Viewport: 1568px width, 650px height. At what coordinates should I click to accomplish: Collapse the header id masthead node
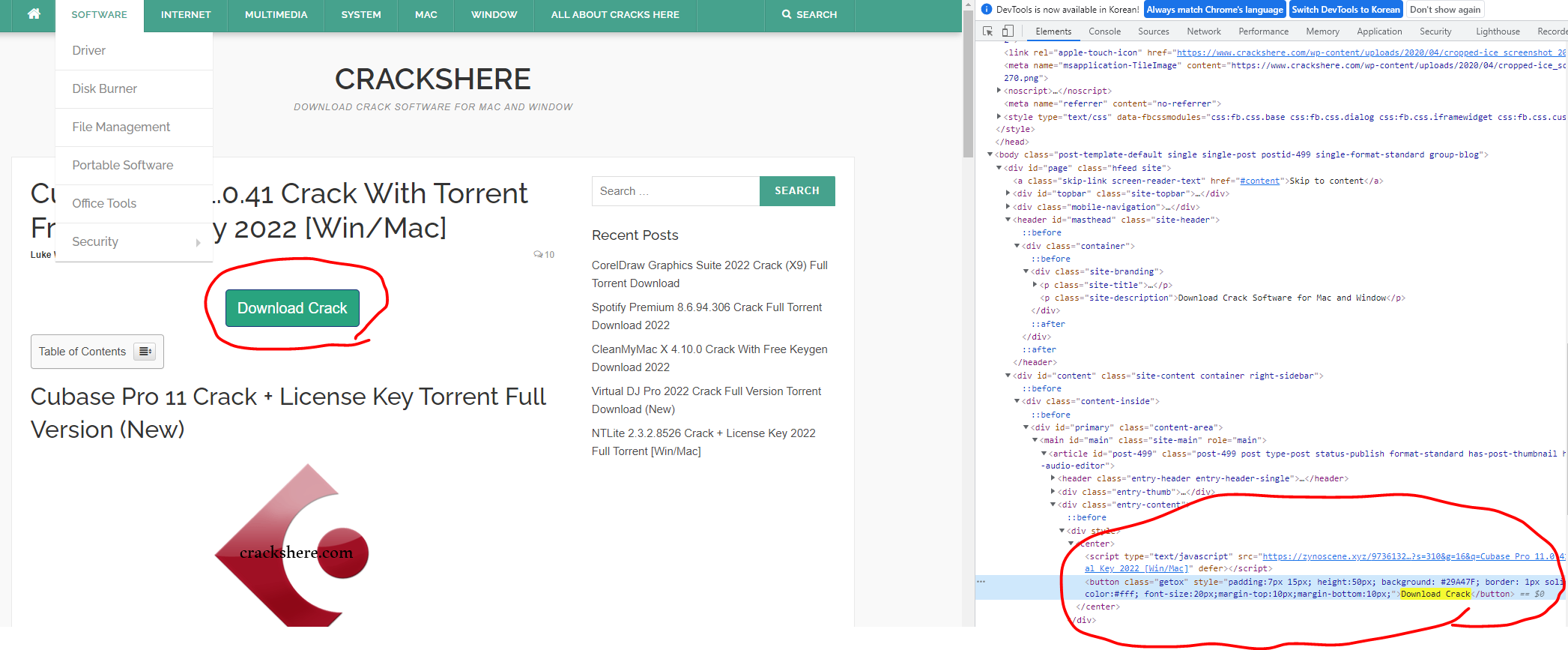tap(1008, 220)
